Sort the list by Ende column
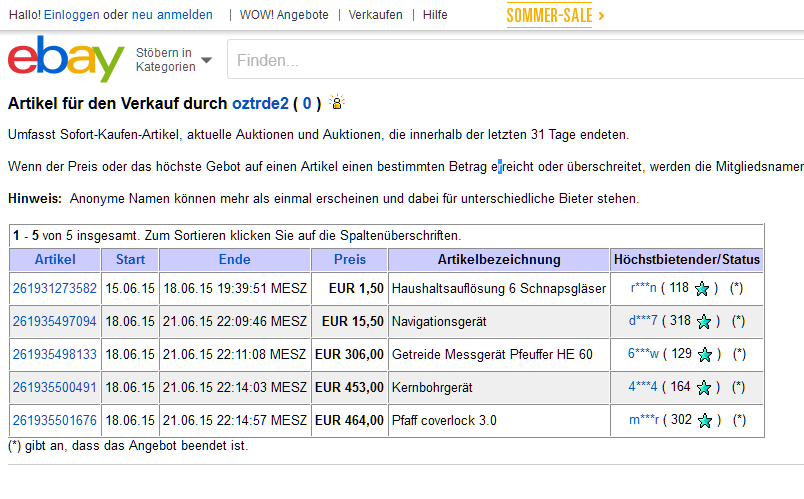The image size is (804, 499). [234, 260]
